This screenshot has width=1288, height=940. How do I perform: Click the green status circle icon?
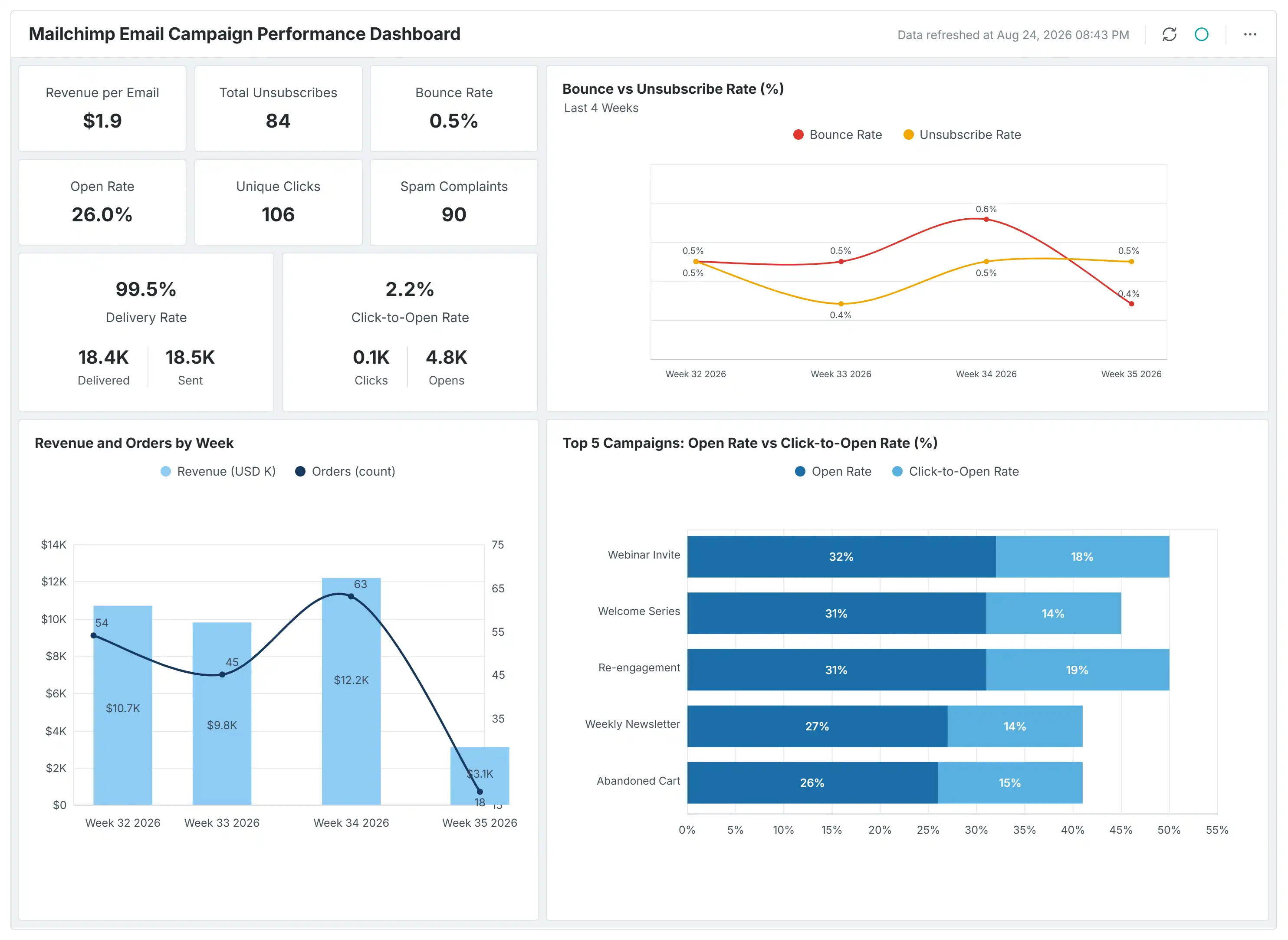(x=1202, y=35)
